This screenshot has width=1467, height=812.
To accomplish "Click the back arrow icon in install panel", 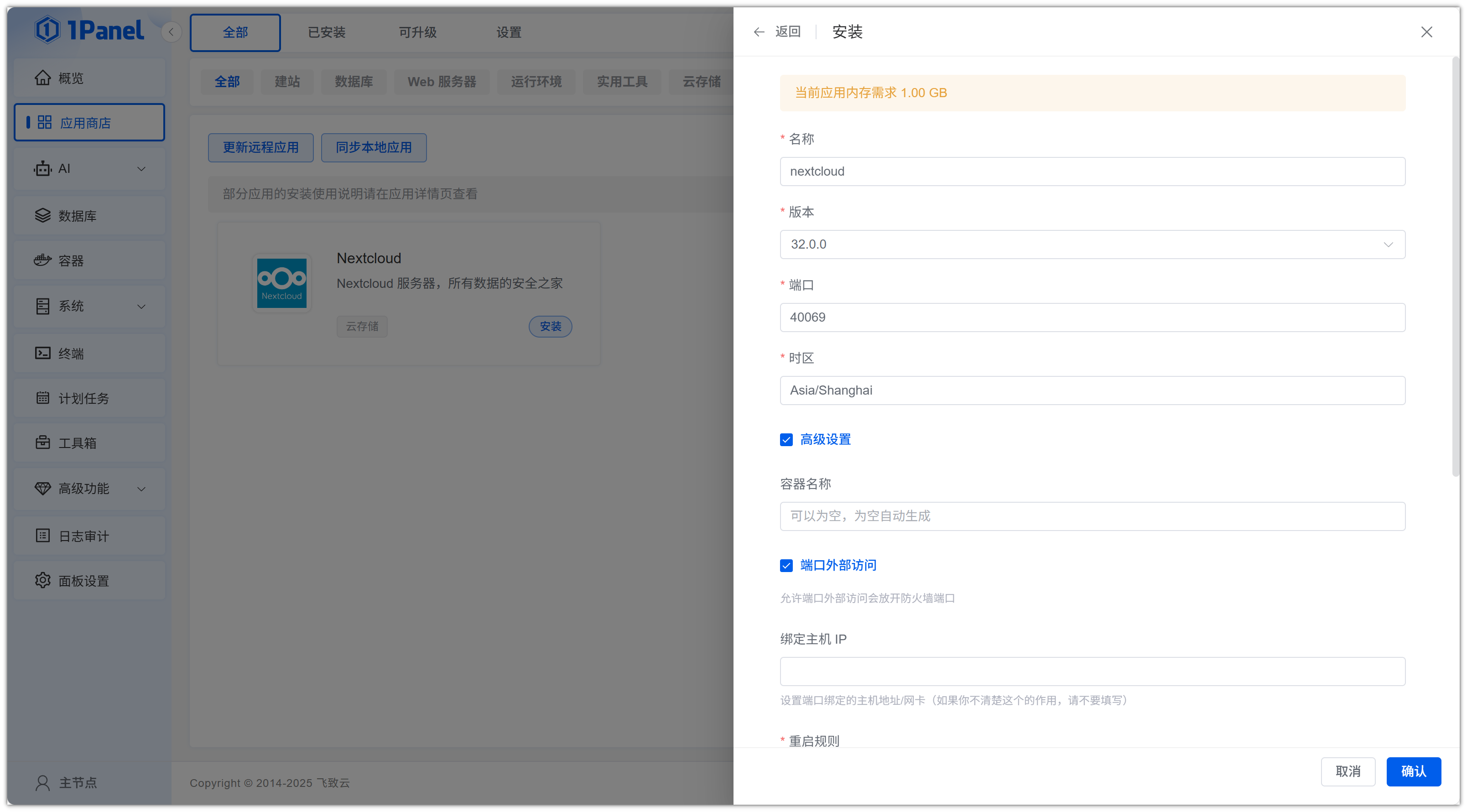I will click(x=759, y=32).
